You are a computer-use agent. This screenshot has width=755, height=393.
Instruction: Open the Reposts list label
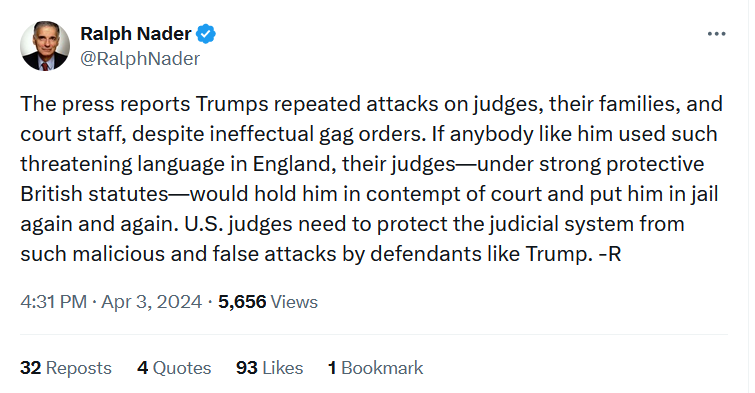pos(78,368)
